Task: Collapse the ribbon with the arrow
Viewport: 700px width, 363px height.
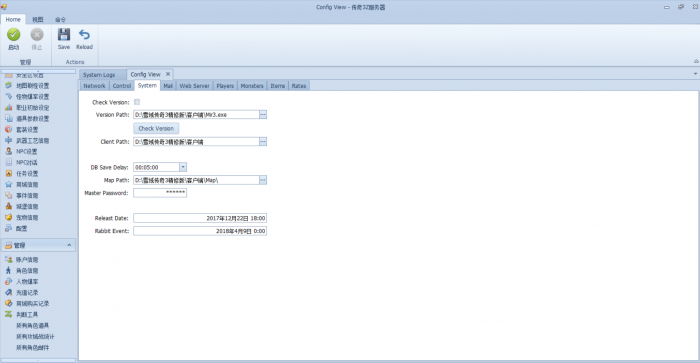Action: pos(696,61)
